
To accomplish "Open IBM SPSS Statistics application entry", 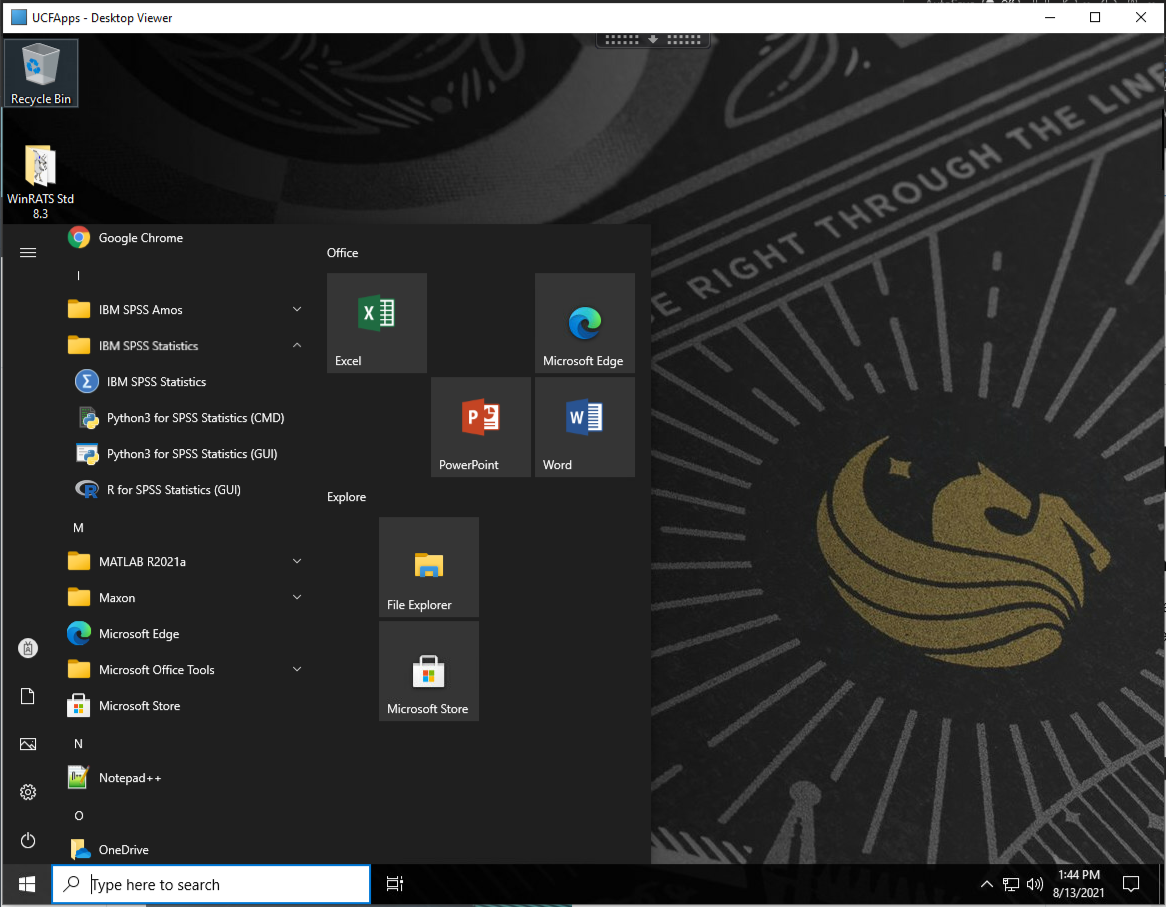I will click(x=184, y=382).
